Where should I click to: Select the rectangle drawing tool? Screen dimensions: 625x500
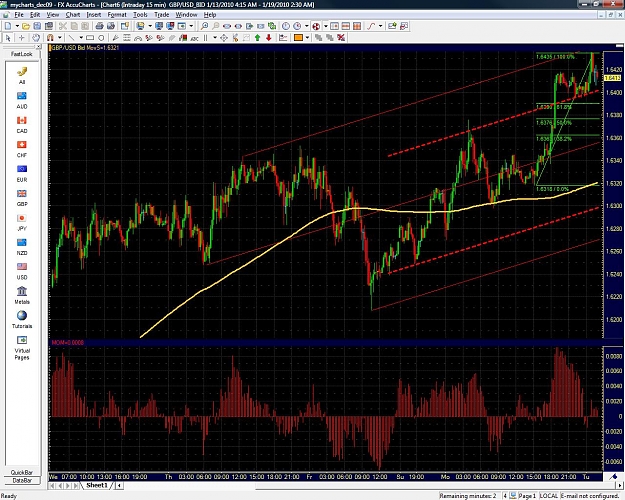90,38
